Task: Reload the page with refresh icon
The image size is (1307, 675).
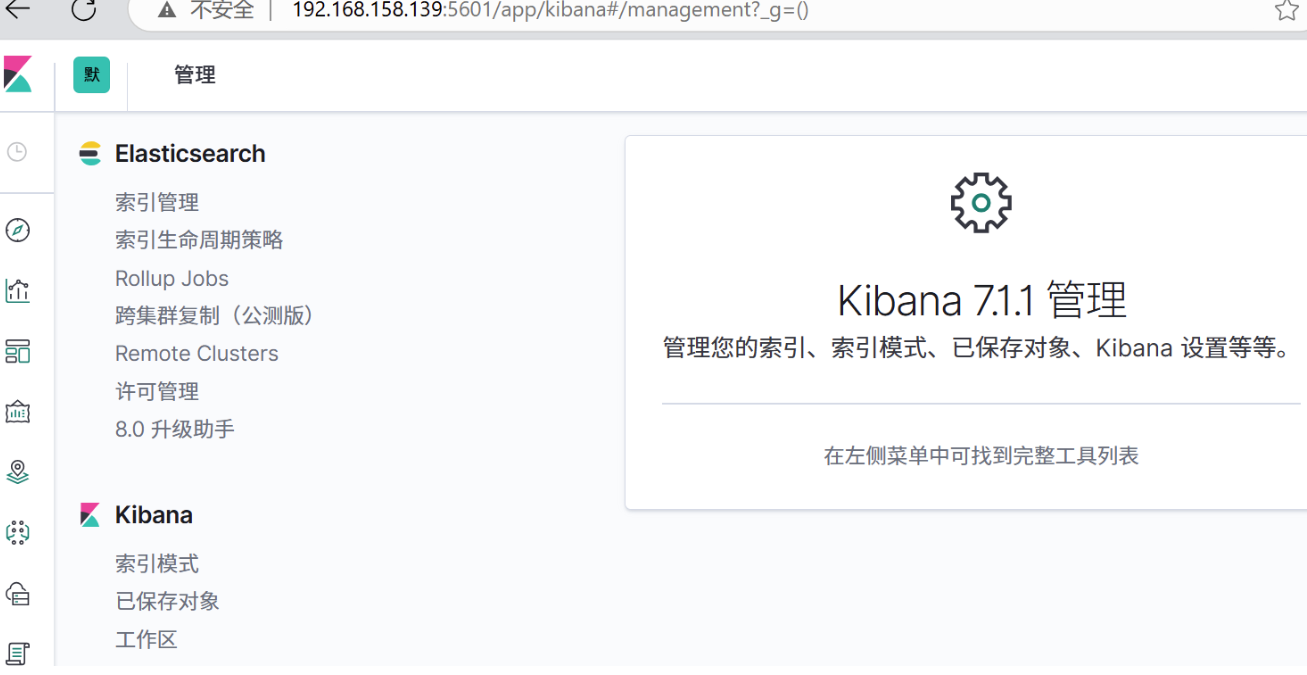Action: coord(84,10)
